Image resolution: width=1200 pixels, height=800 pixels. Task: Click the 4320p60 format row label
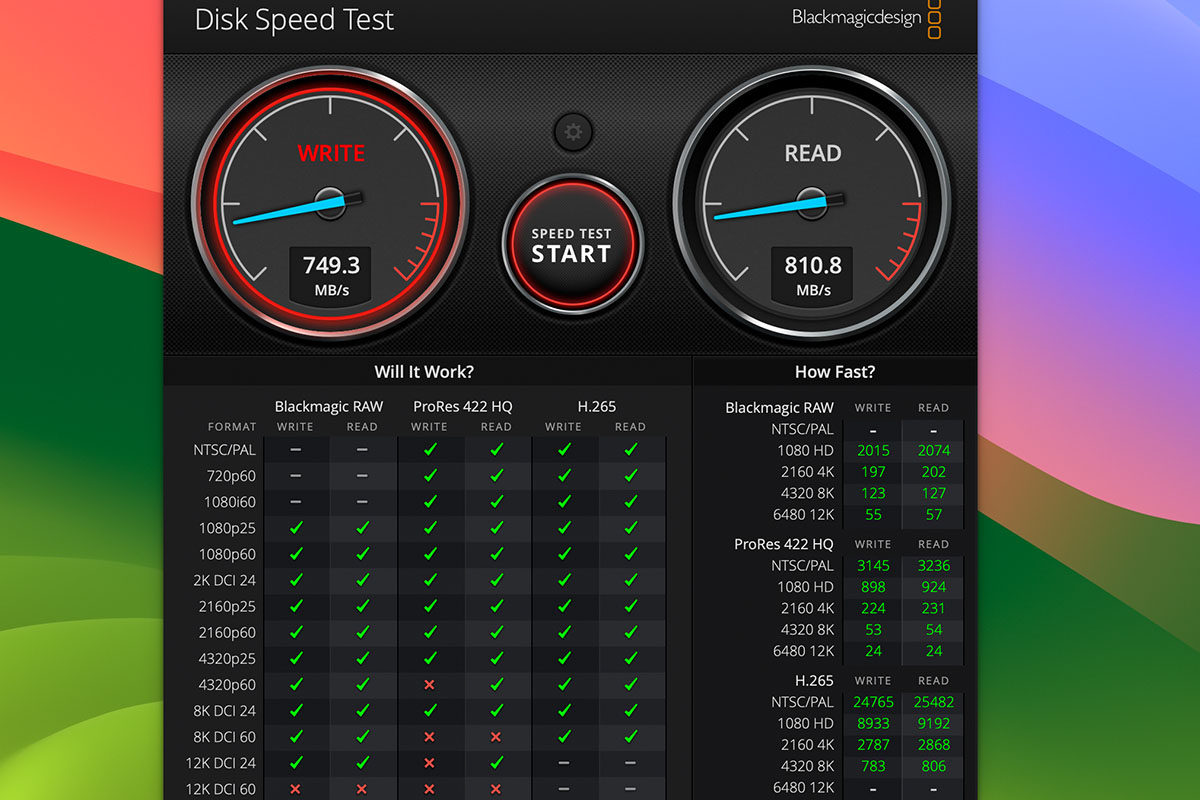[225, 684]
